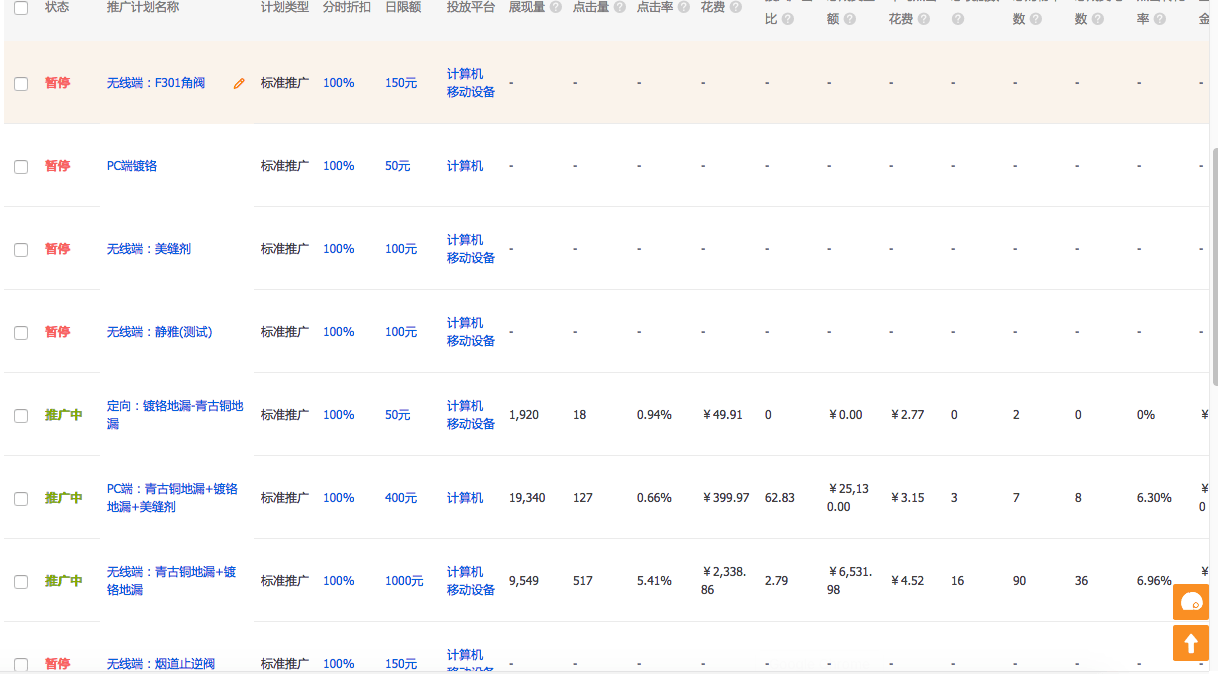Viewport: 1218px width, 674px height.
Task: Click spend value ¥399.97
Action: click(726, 498)
